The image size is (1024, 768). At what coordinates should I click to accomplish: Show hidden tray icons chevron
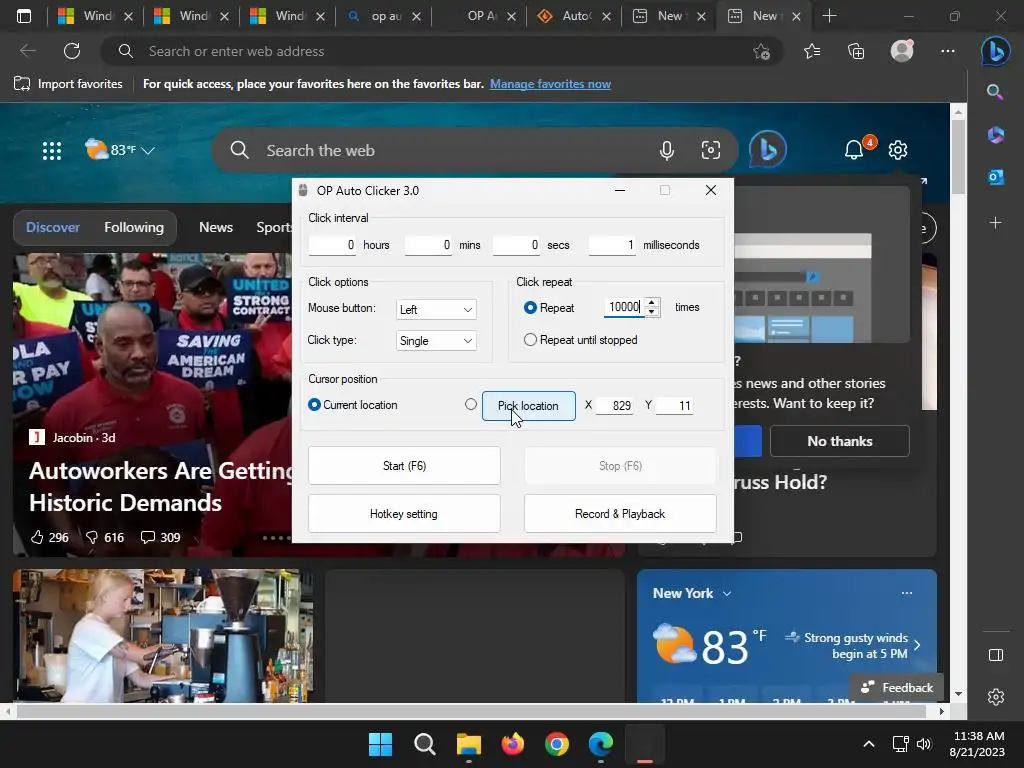(869, 744)
